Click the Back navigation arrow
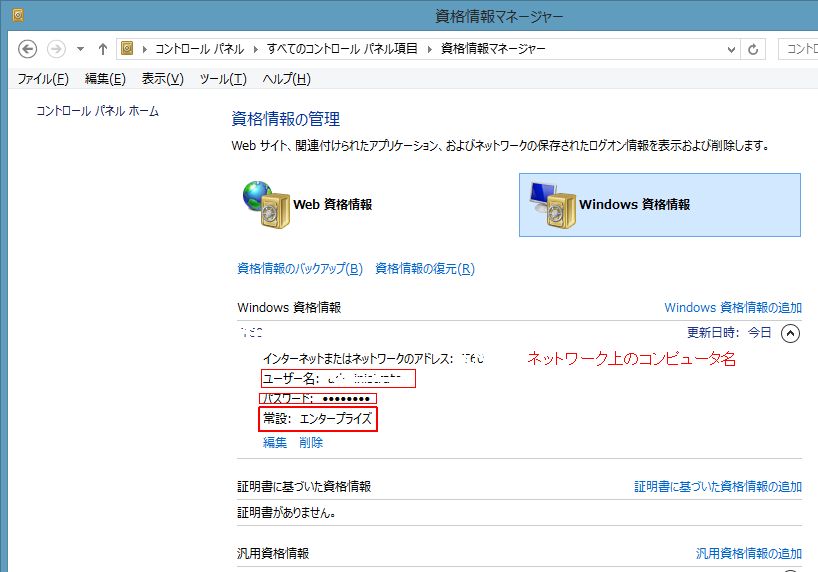This screenshot has height=572, width=818. click(28, 49)
